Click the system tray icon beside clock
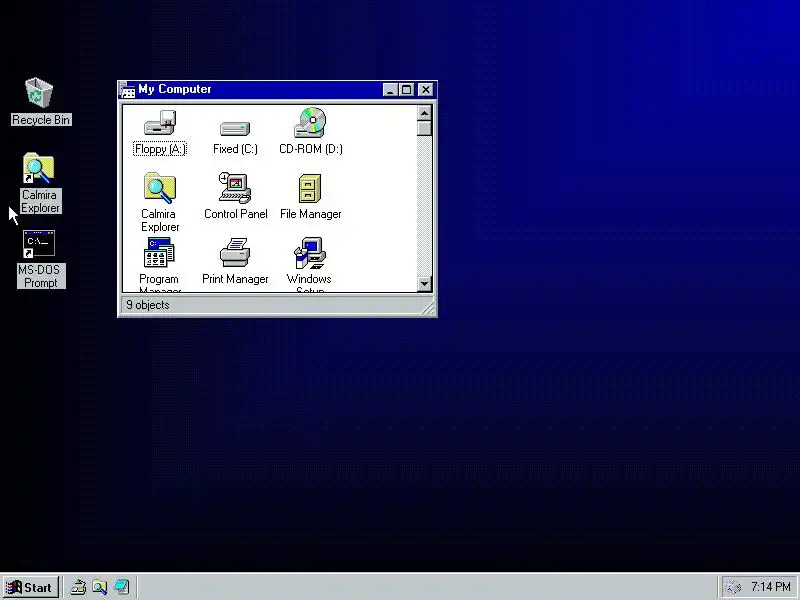The width and height of the screenshot is (800, 600). tap(734, 587)
